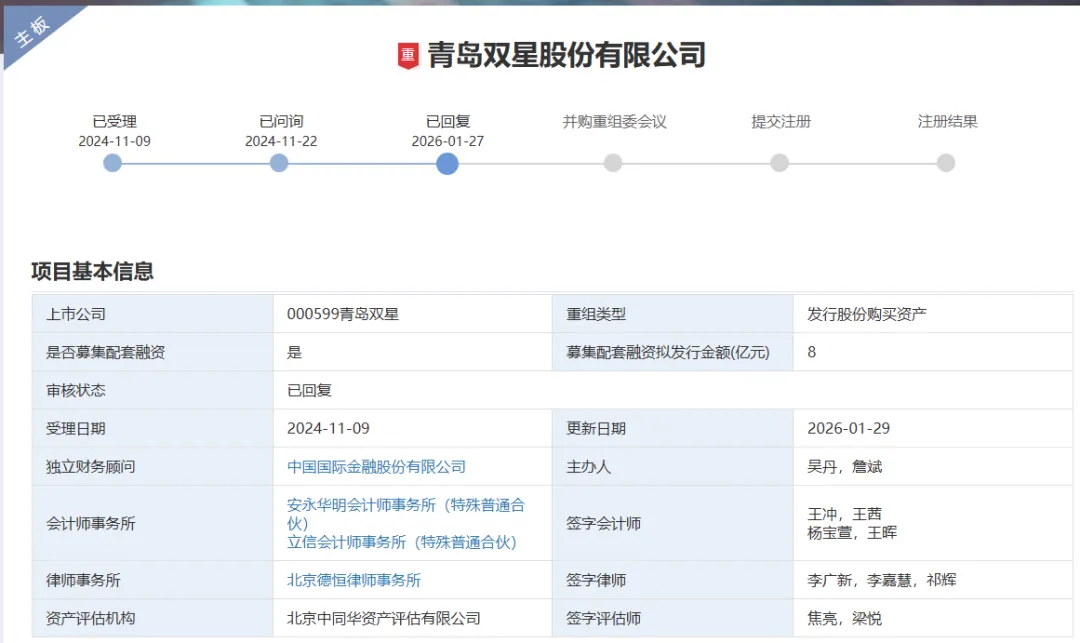The width and height of the screenshot is (1080, 643).
Task: Click the 受理日期 row label
Action: pyautogui.click(x=76, y=428)
